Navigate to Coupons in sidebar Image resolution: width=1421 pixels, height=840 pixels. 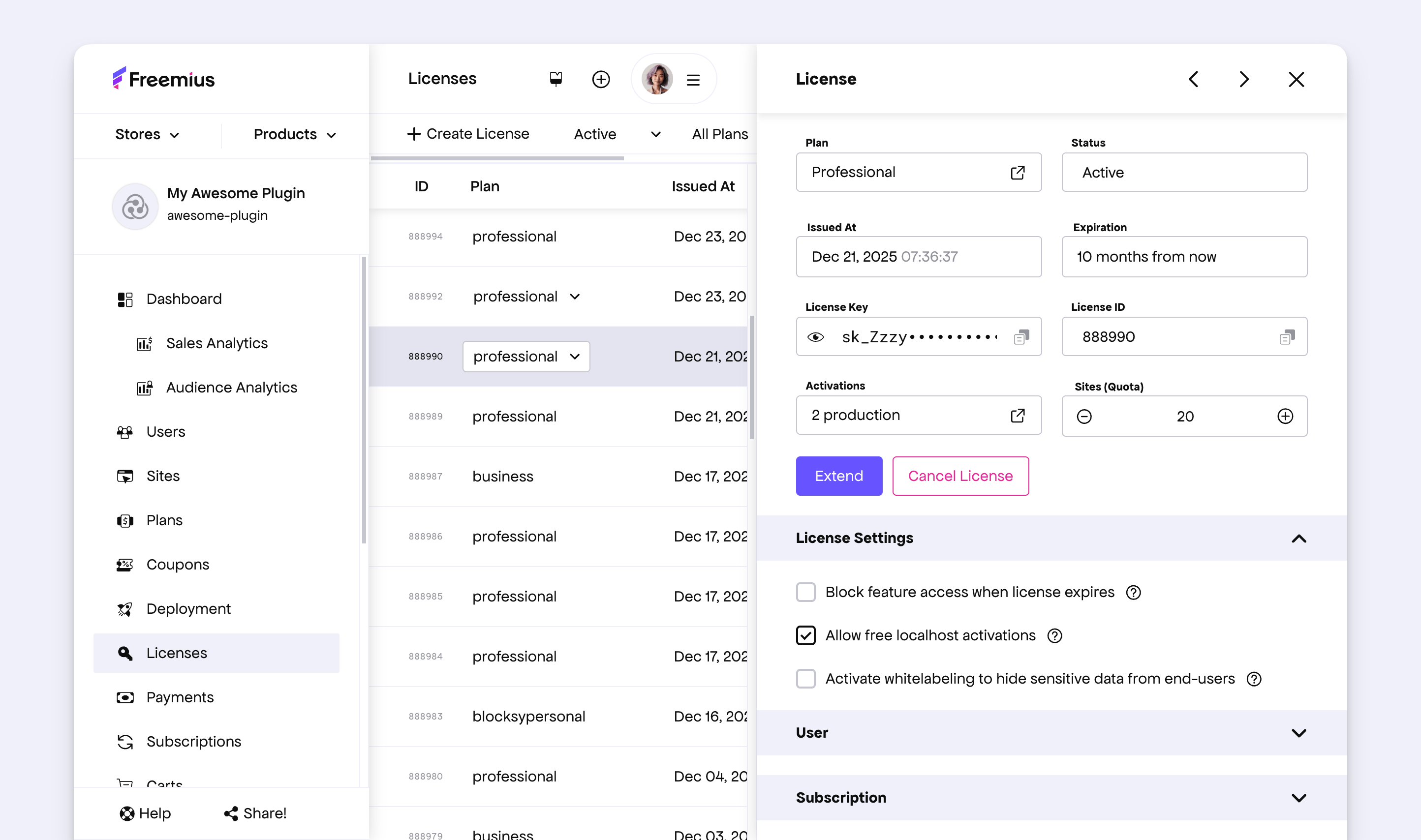(x=177, y=564)
